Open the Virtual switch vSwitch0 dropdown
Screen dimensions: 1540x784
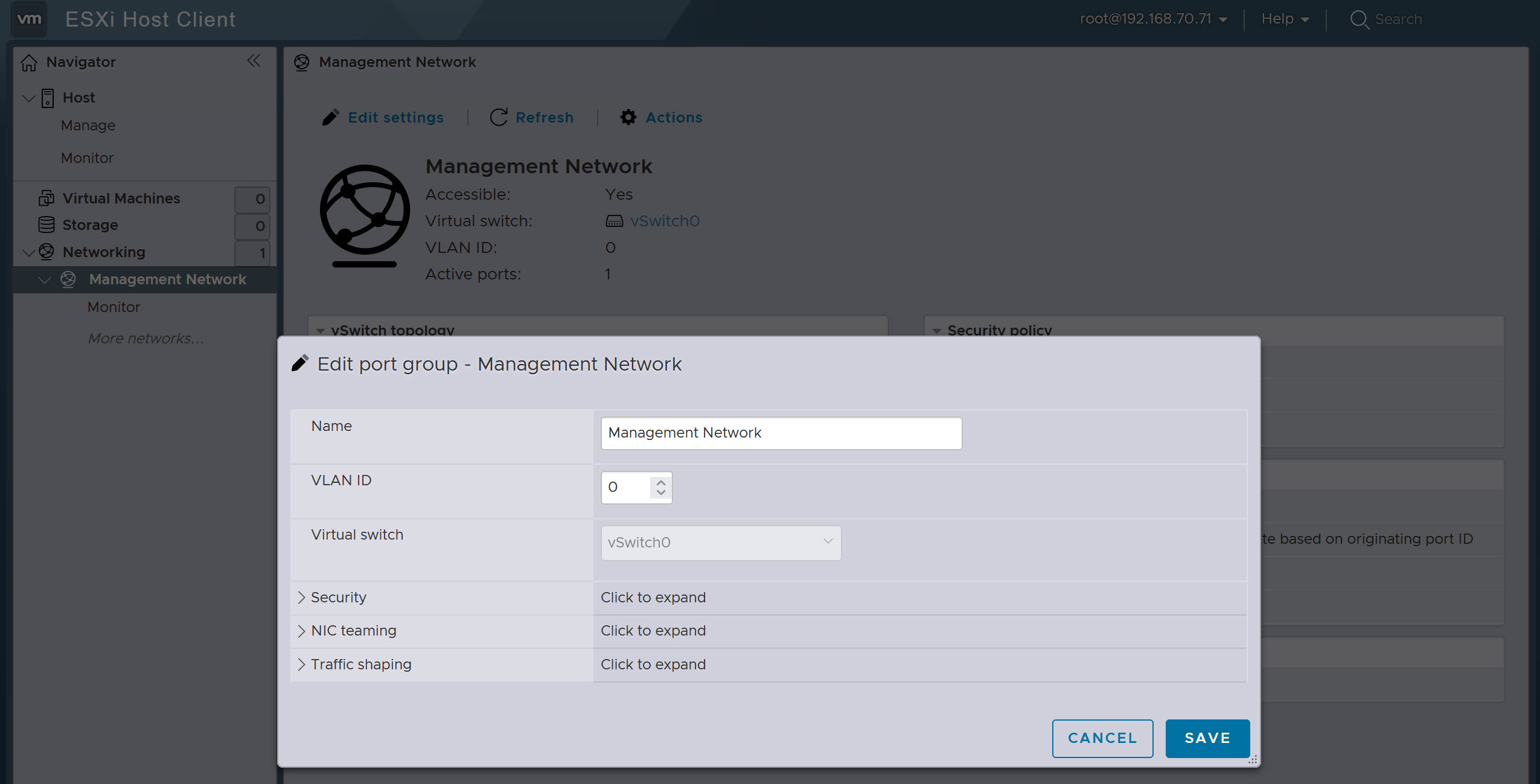pyautogui.click(x=720, y=542)
